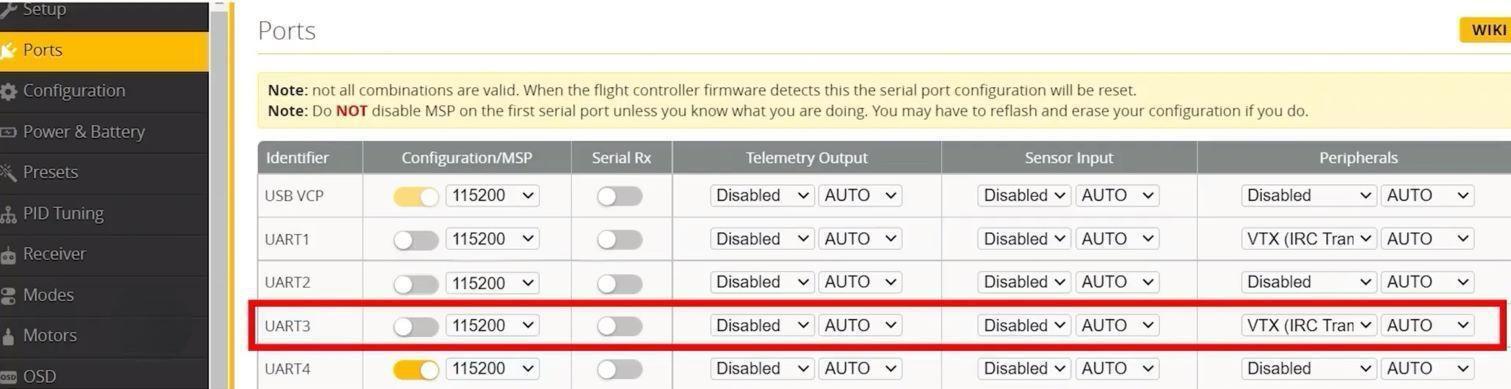Open UART4 Peripherals AUTO baud dropdown
The image size is (1511, 389).
coord(1427,369)
